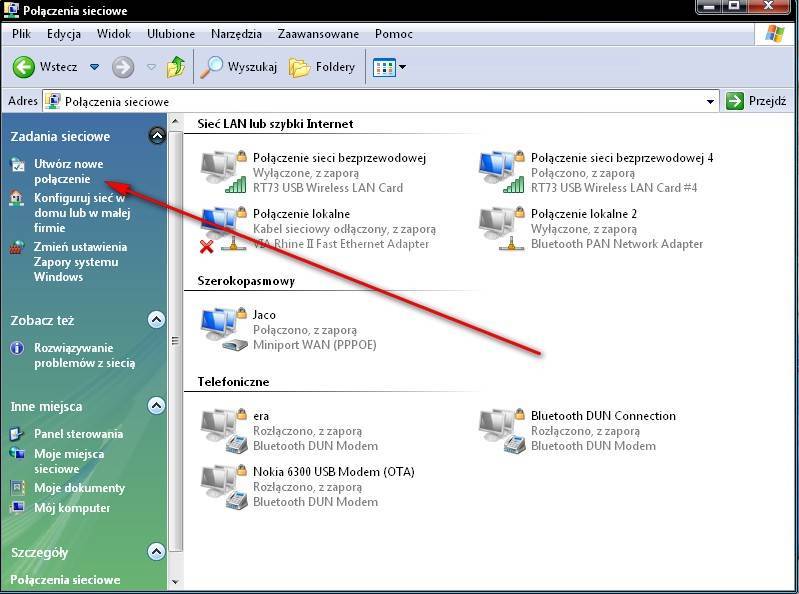799x594 pixels.
Task: Open Mój komputer link
Action: coord(72,507)
